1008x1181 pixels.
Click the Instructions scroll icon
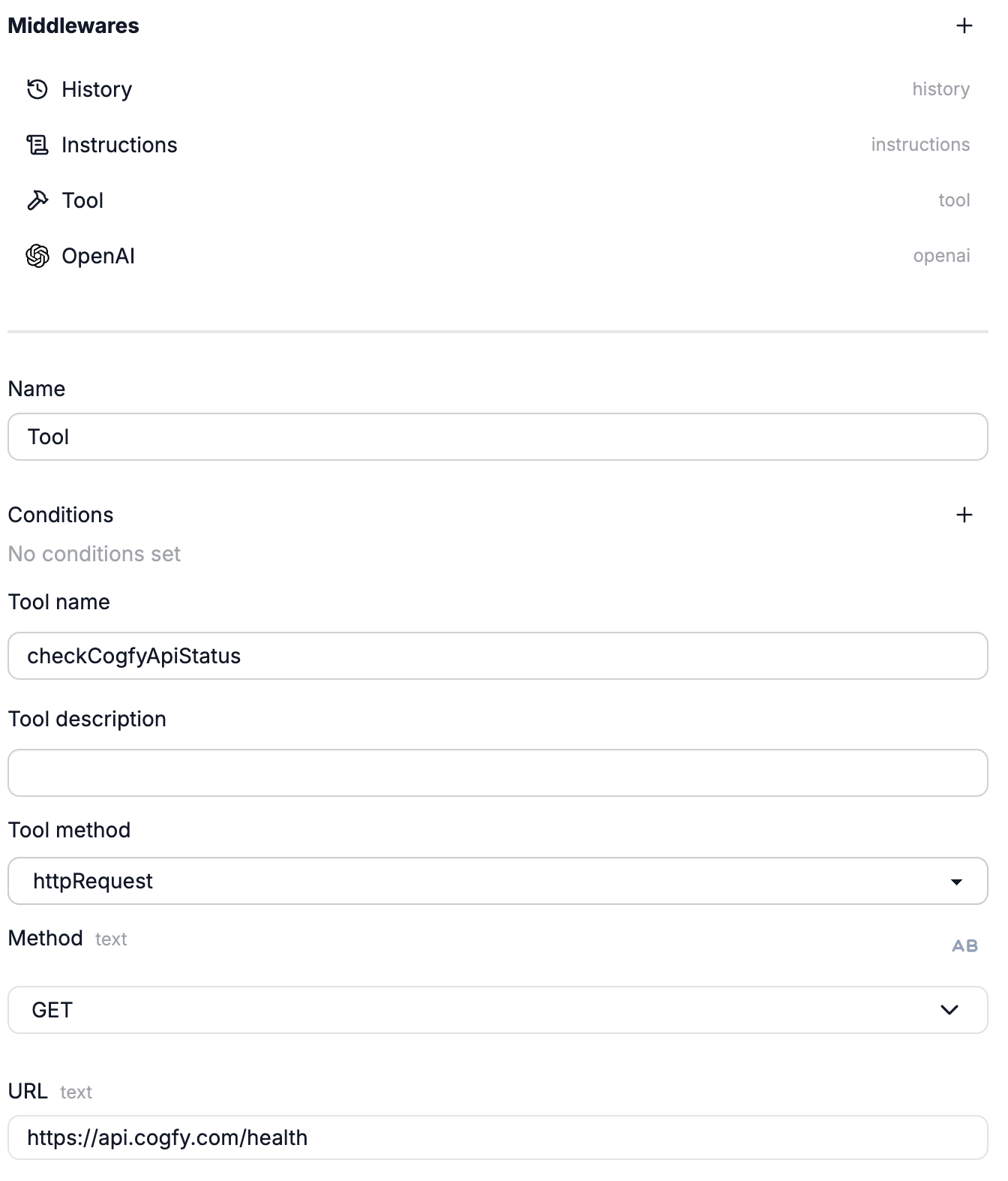pyautogui.click(x=37, y=145)
